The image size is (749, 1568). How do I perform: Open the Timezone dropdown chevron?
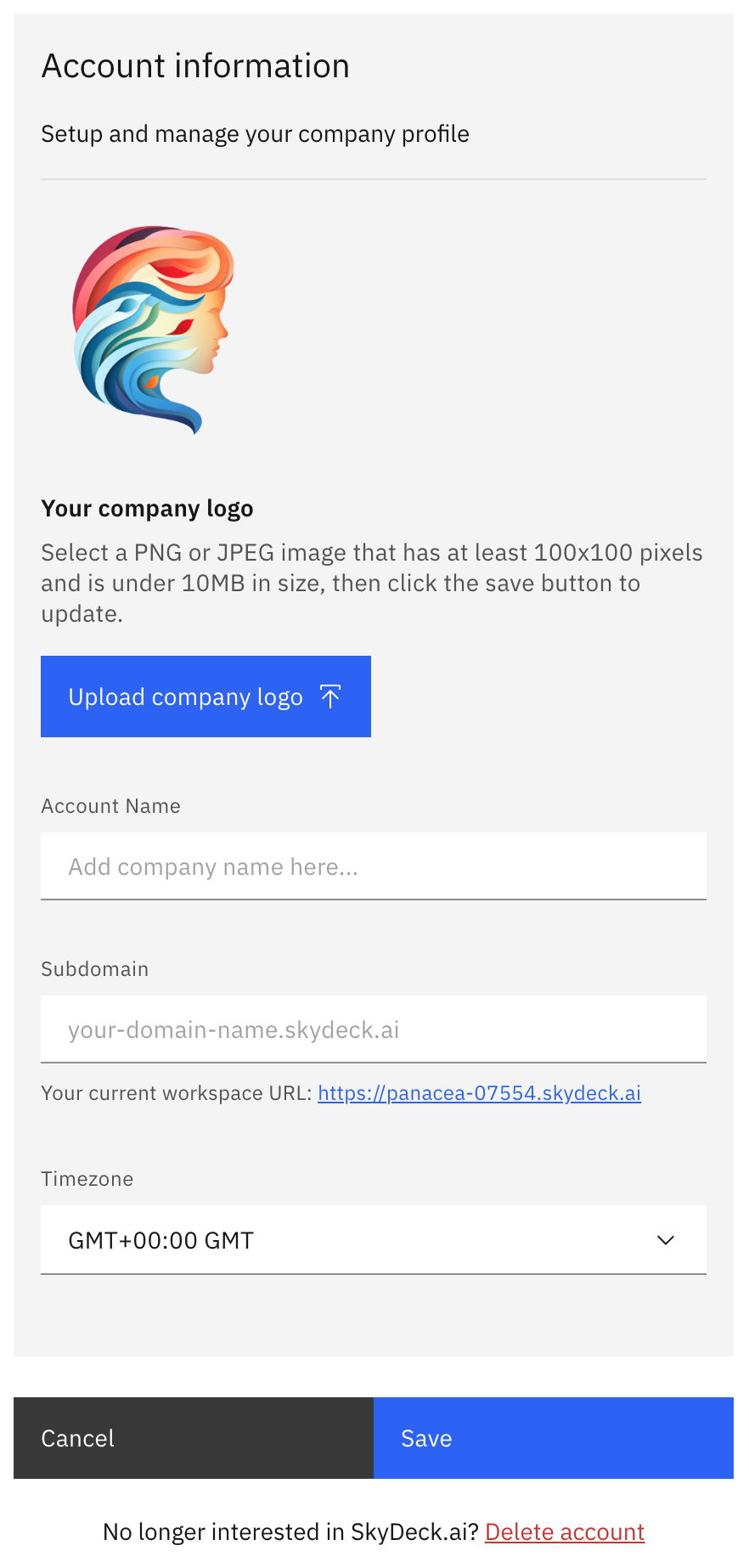(666, 1239)
